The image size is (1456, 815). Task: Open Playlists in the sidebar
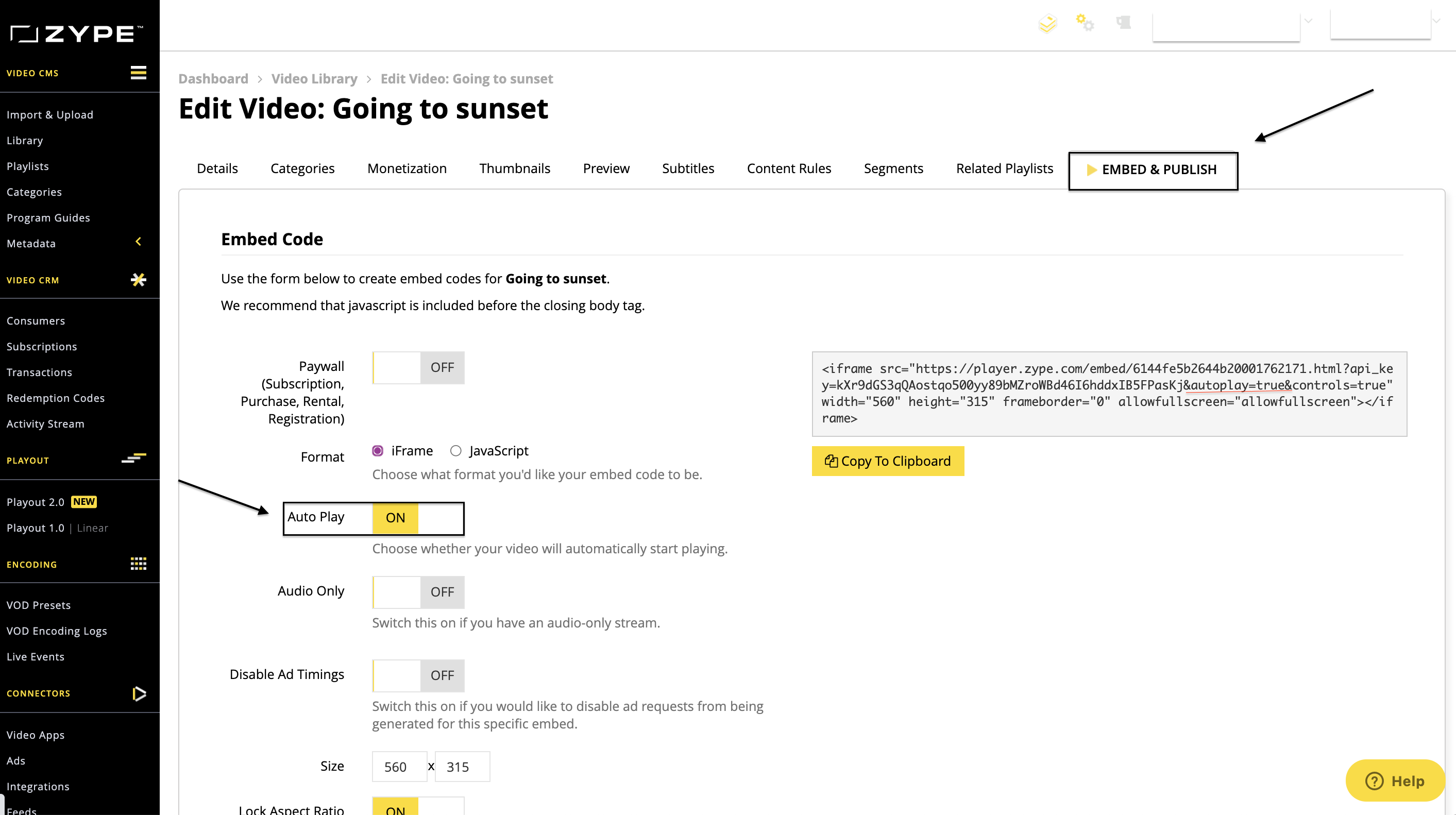pos(28,166)
